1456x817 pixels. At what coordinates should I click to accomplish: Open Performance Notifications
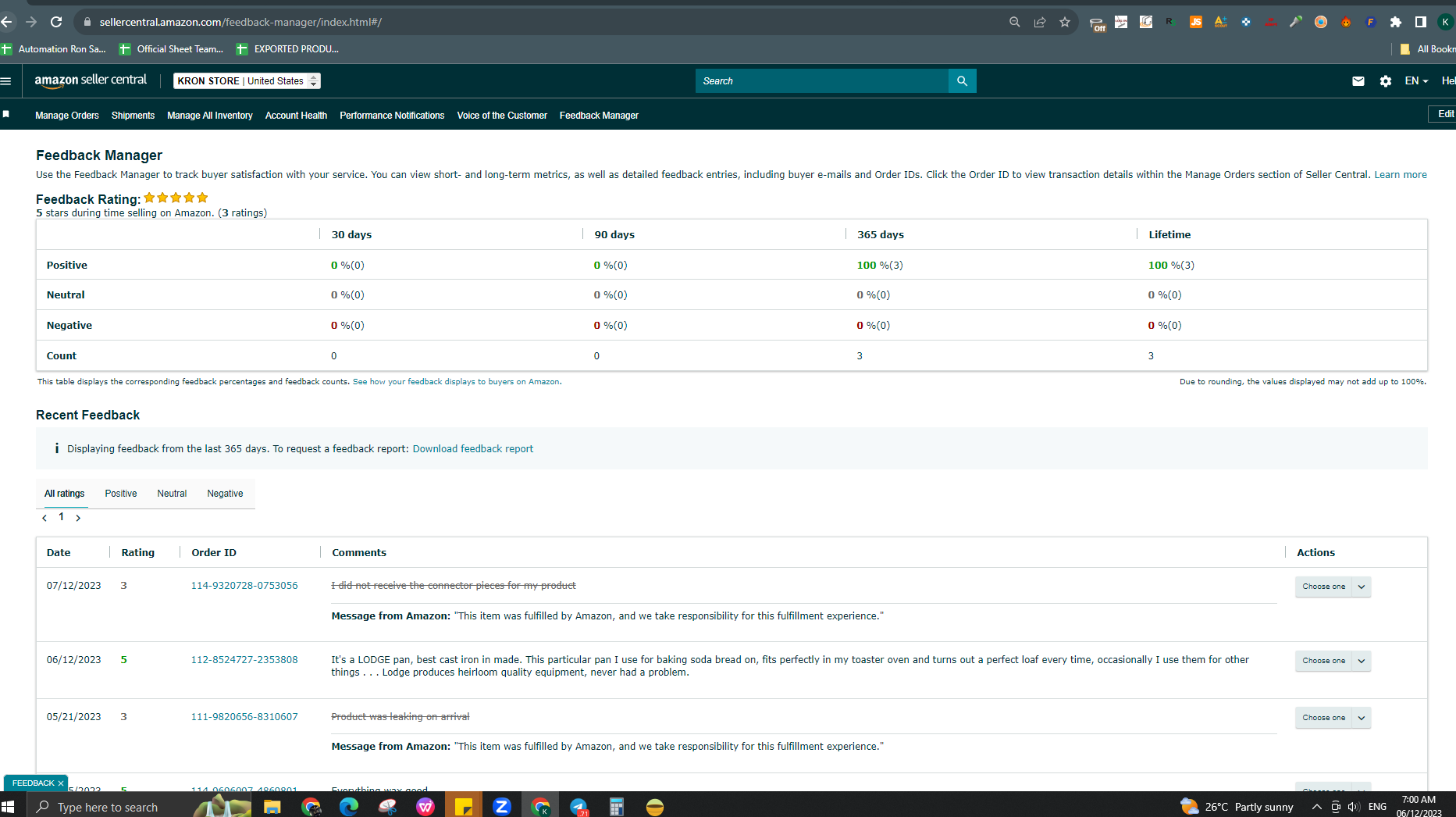pyautogui.click(x=392, y=116)
